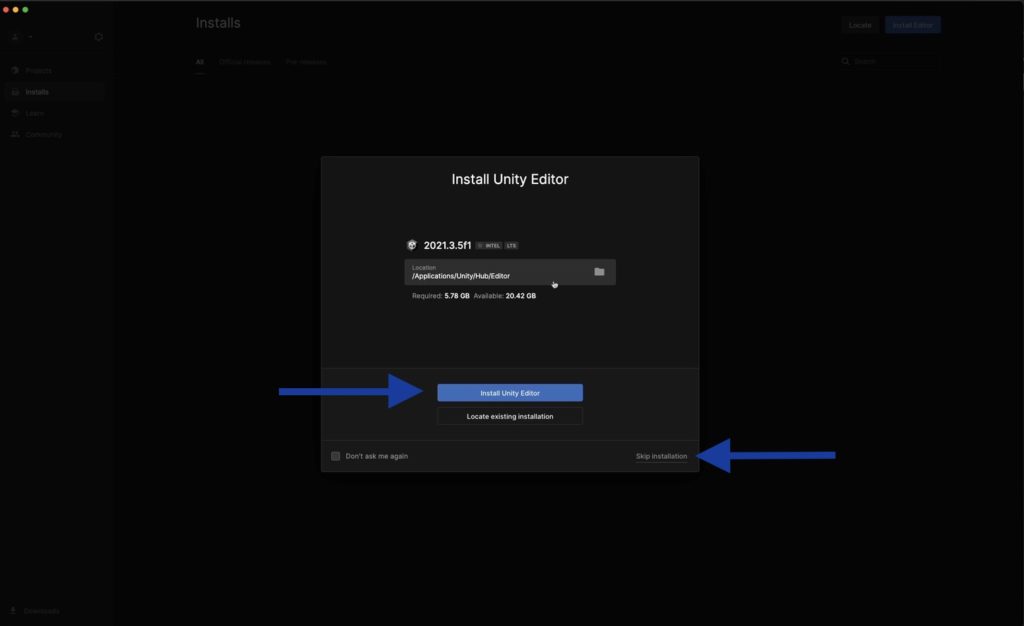Click the folder icon to browse install location
This screenshot has height=626, width=1024.
599,272
